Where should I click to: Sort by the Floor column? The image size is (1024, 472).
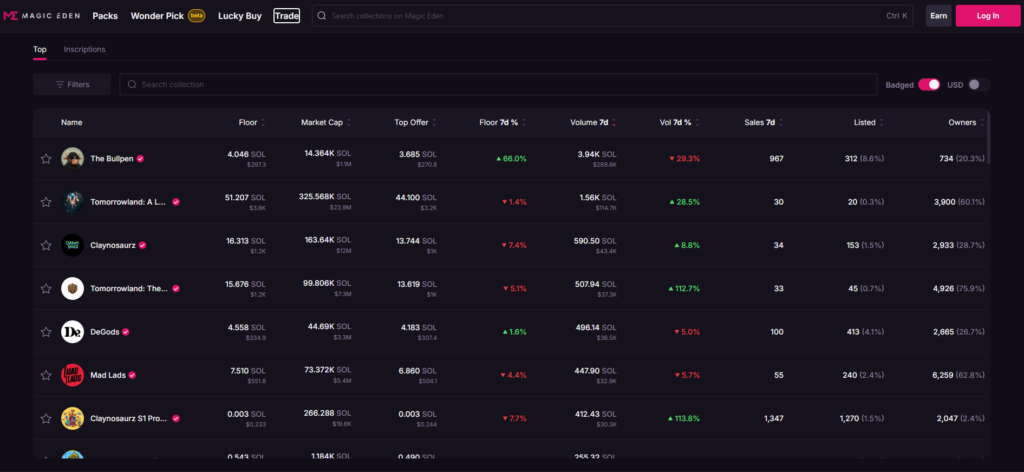251,122
